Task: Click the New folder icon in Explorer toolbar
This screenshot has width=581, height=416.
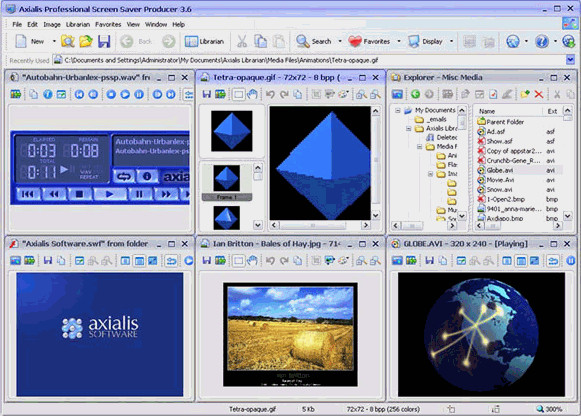Action: tap(525, 94)
